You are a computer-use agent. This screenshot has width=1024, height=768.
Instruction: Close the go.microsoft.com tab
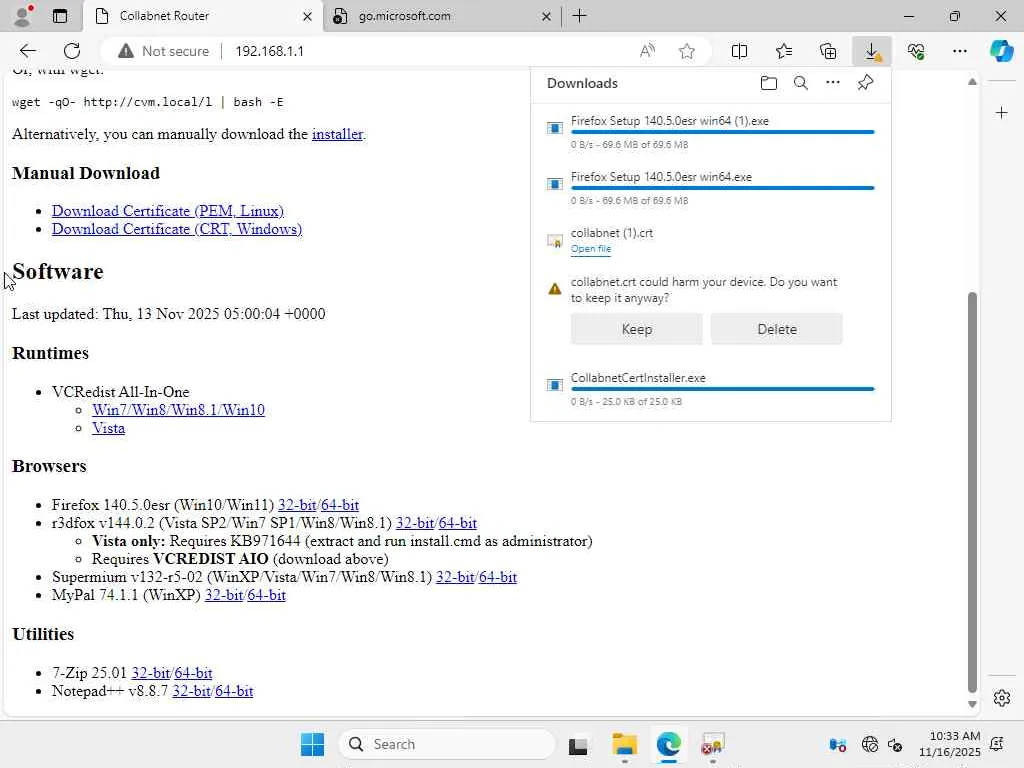[x=546, y=16]
